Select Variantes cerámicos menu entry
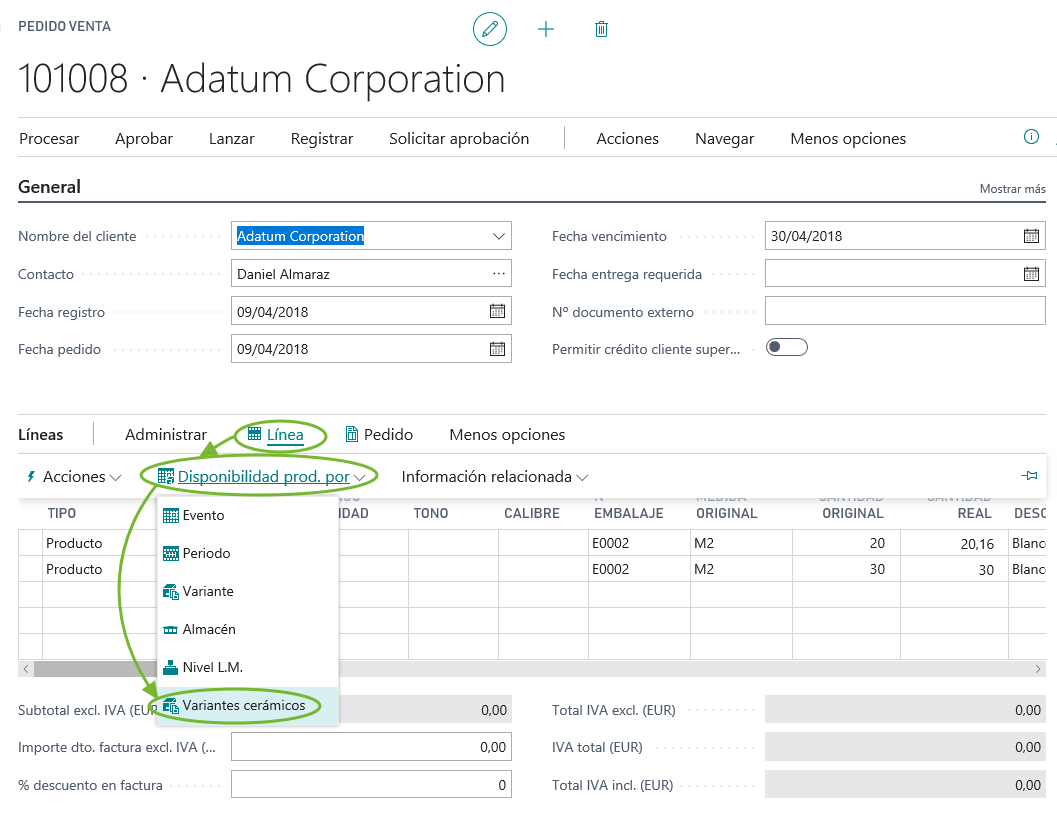Image resolution: width=1057 pixels, height=830 pixels. [247, 706]
